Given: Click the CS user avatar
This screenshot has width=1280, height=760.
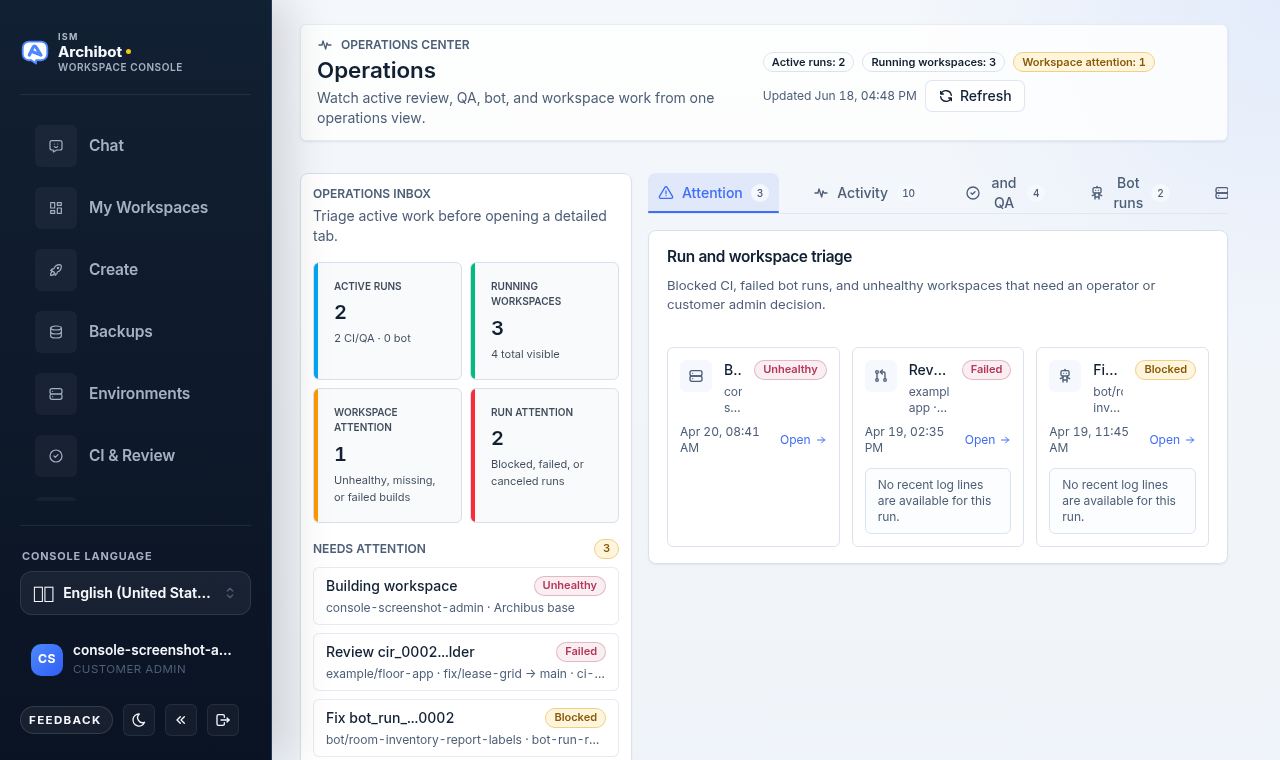Looking at the screenshot, I should click(47, 659).
